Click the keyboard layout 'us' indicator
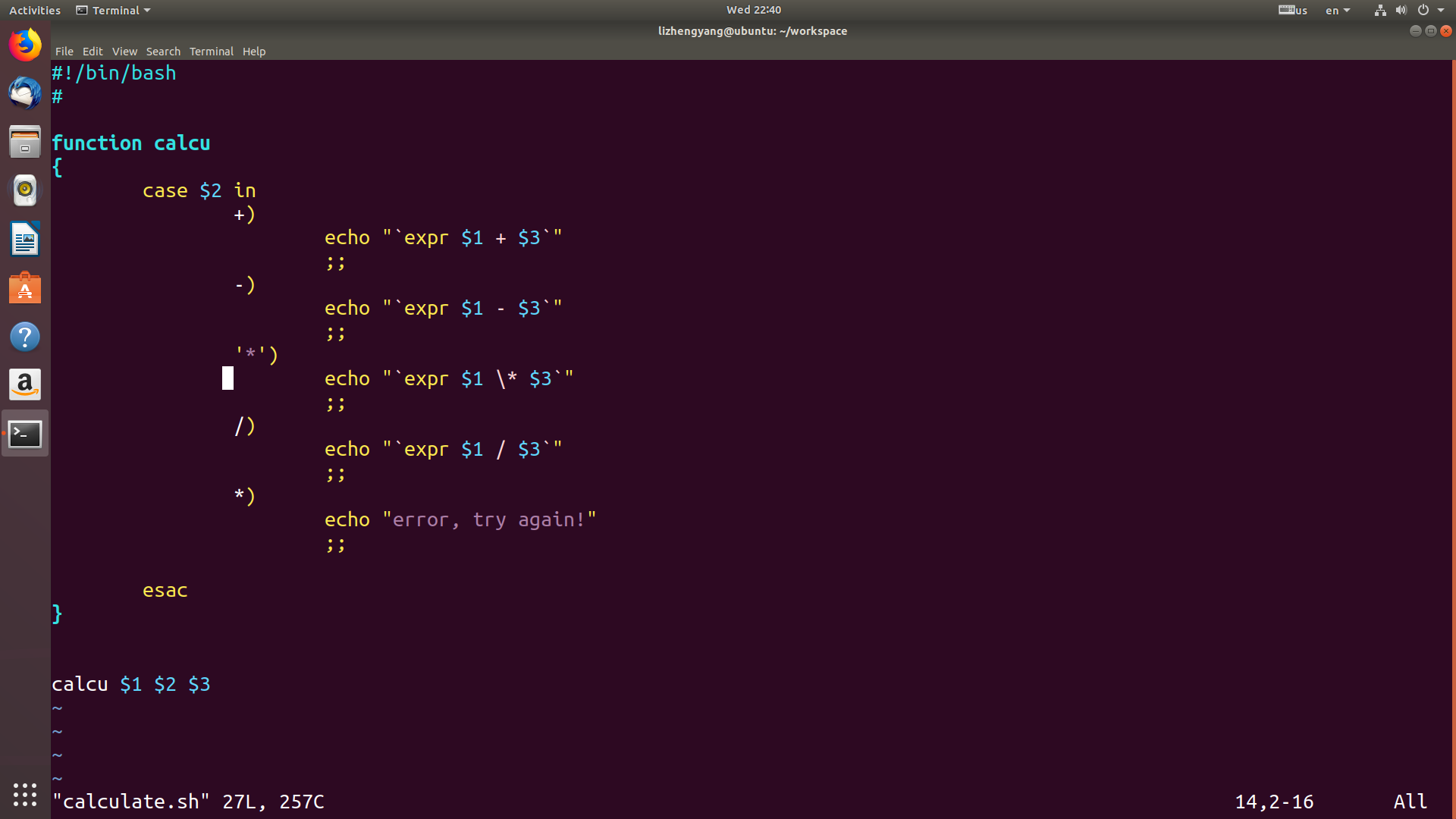The image size is (1456, 819). point(1293,10)
